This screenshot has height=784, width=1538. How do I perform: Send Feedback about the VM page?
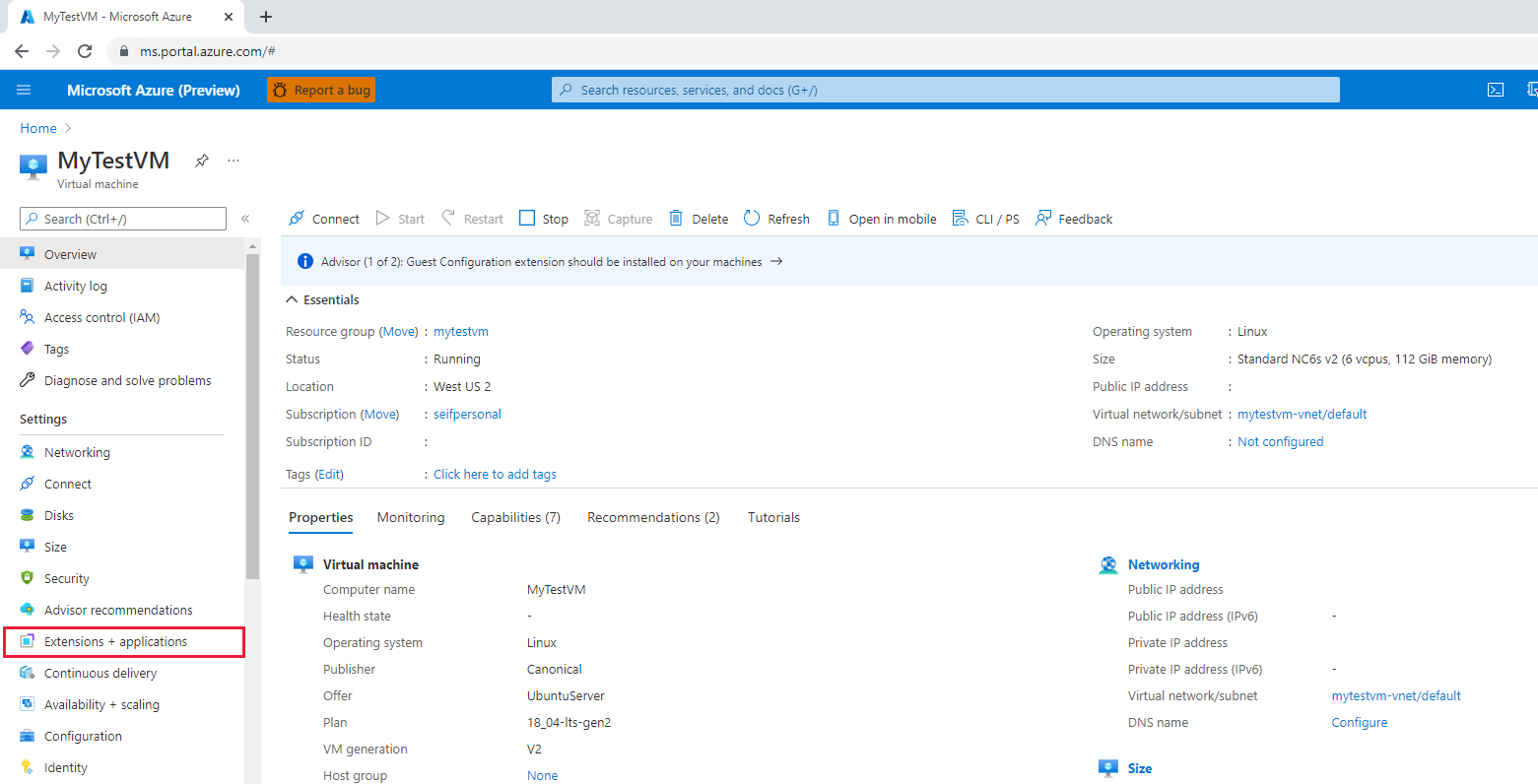click(1073, 218)
